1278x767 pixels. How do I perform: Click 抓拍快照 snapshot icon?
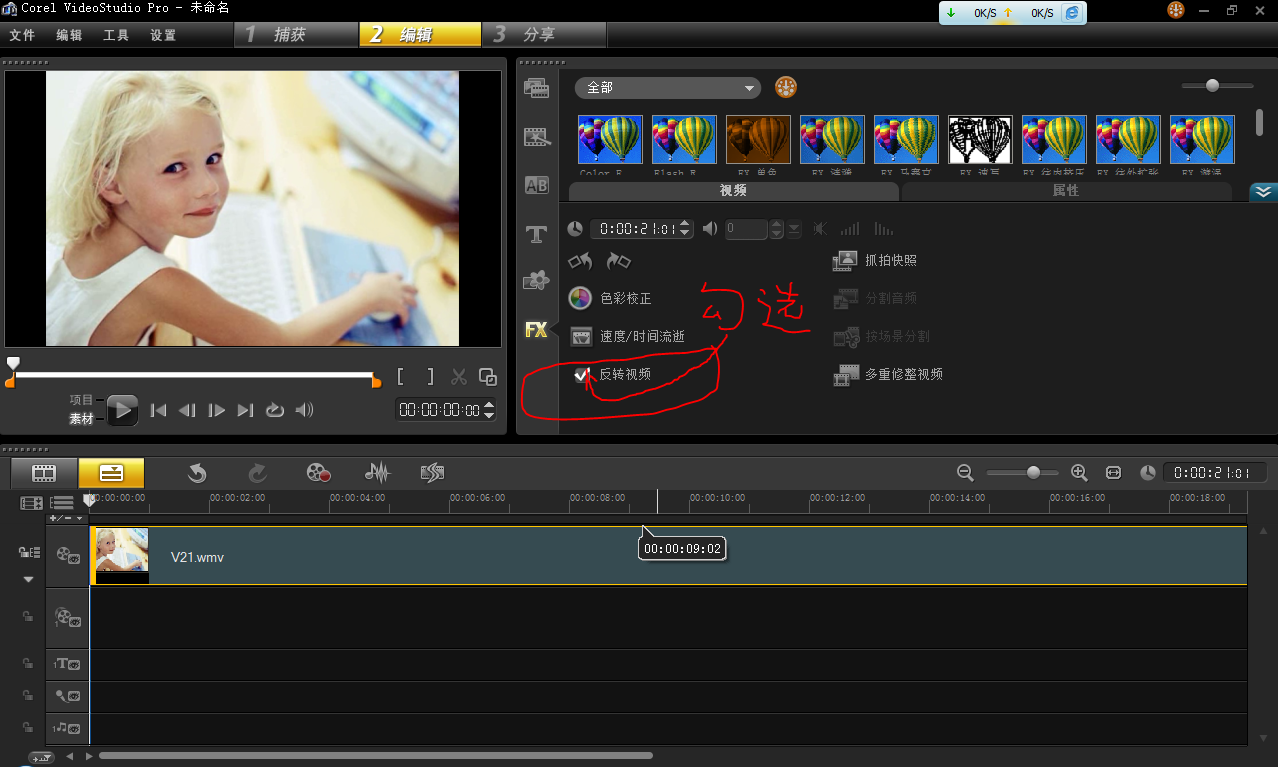pyautogui.click(x=846, y=260)
